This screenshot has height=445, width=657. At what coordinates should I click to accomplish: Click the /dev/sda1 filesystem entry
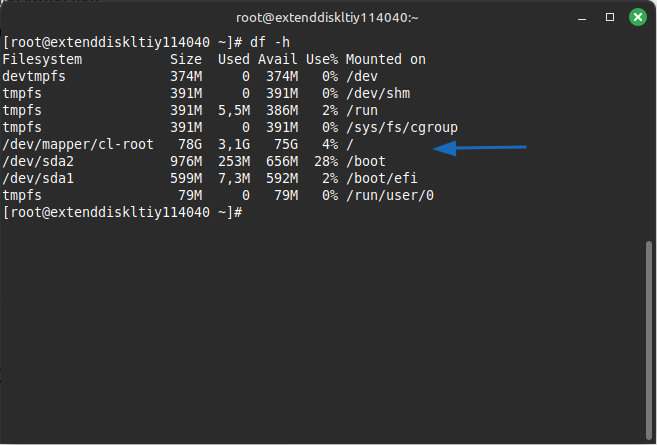click(40, 179)
